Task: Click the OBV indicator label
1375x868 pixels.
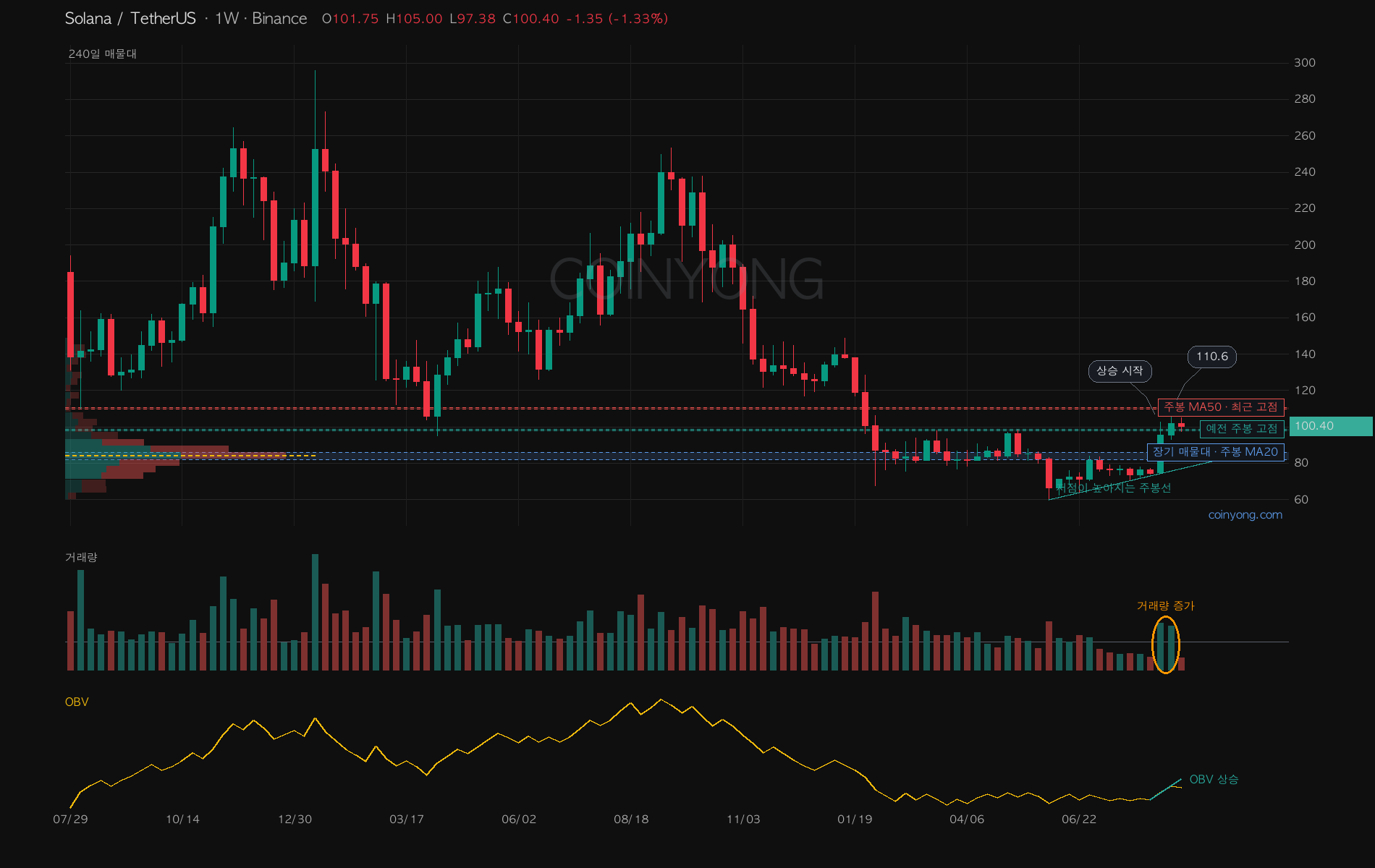Action: click(77, 702)
